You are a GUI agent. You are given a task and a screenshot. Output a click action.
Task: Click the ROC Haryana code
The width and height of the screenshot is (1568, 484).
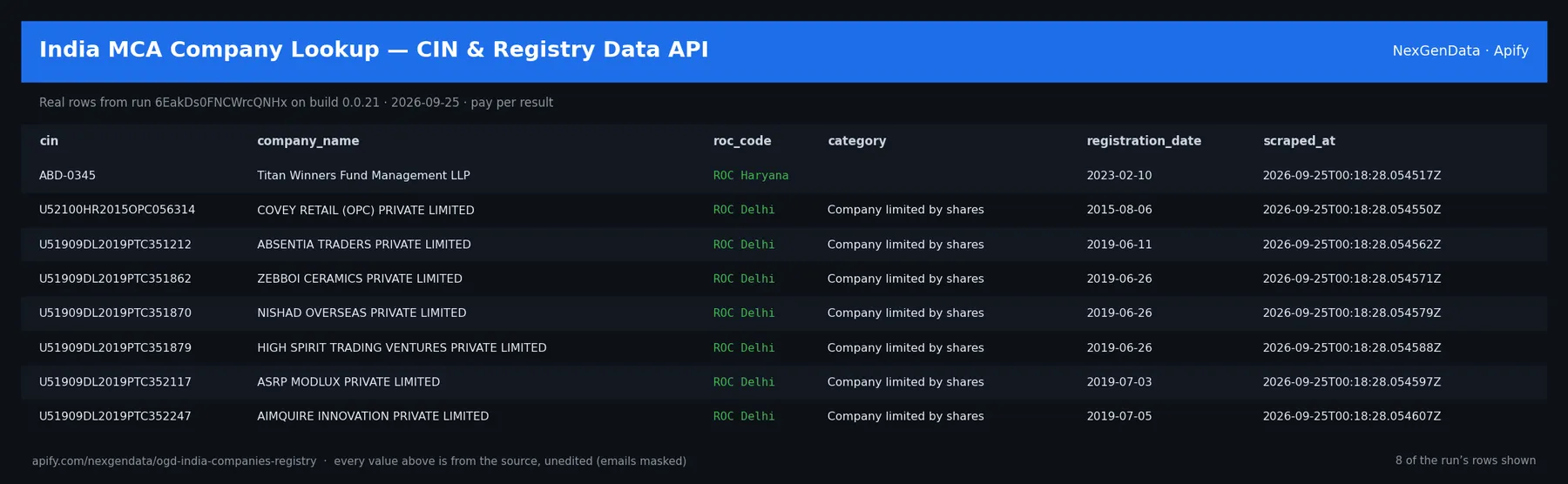[751, 176]
